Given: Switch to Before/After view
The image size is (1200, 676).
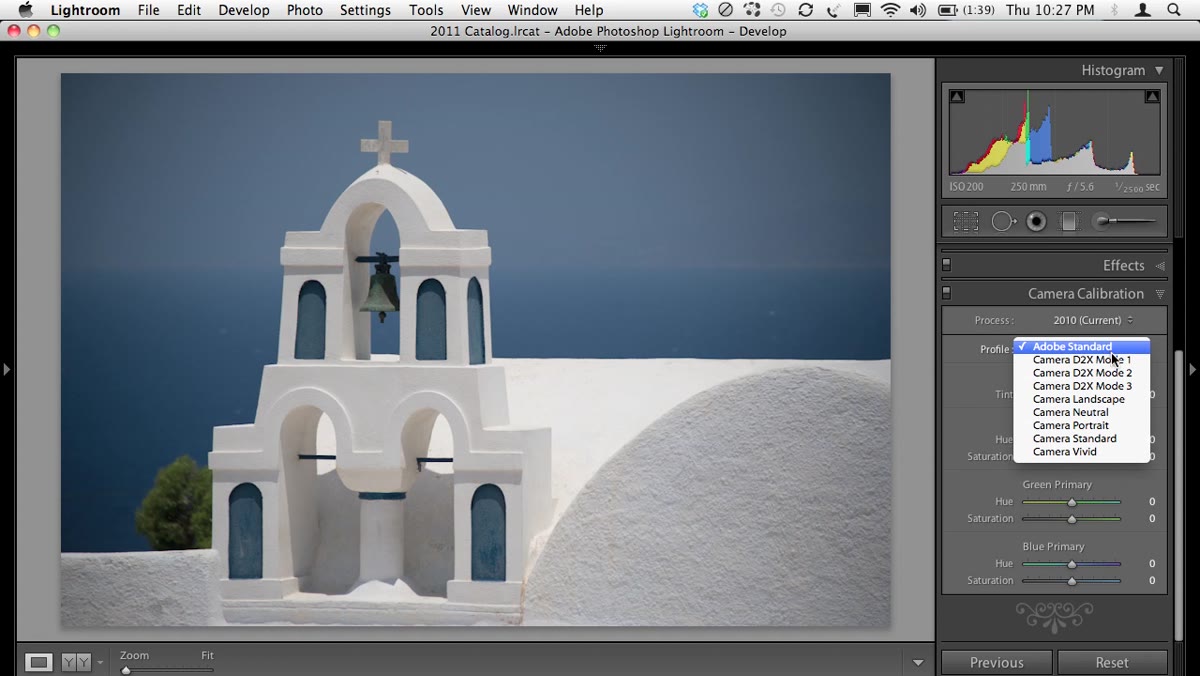Looking at the screenshot, I should click(x=76, y=662).
